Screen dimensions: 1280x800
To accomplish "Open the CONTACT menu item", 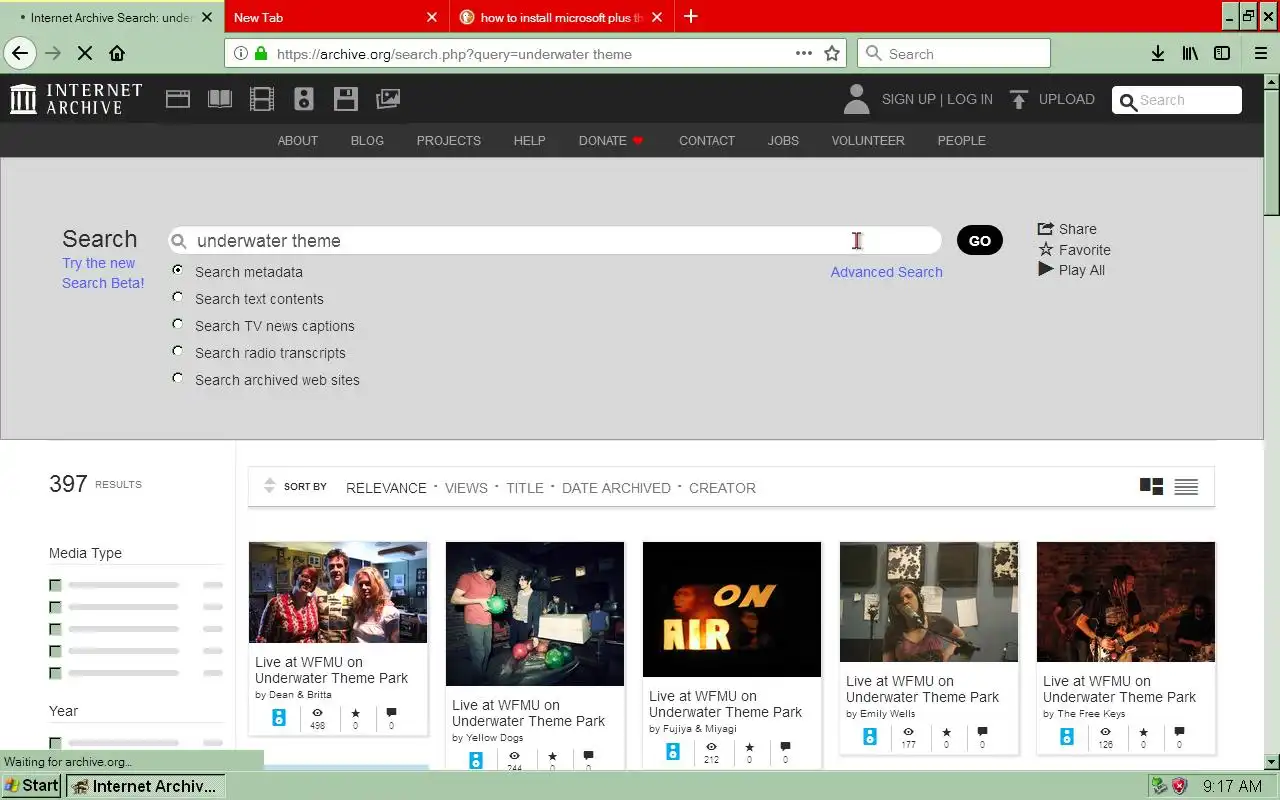I will (706, 141).
